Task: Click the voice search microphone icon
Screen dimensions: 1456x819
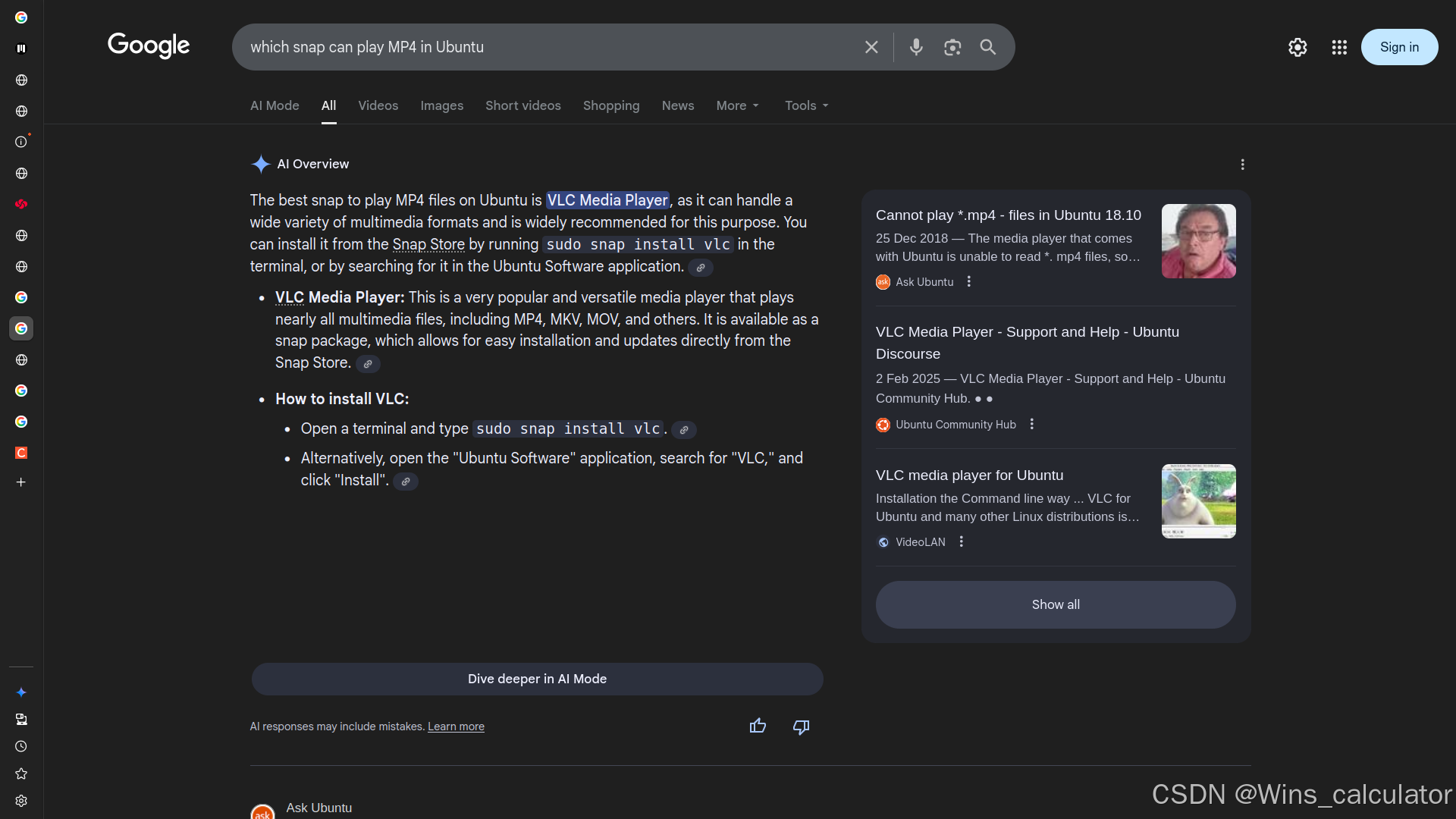Action: [x=916, y=47]
